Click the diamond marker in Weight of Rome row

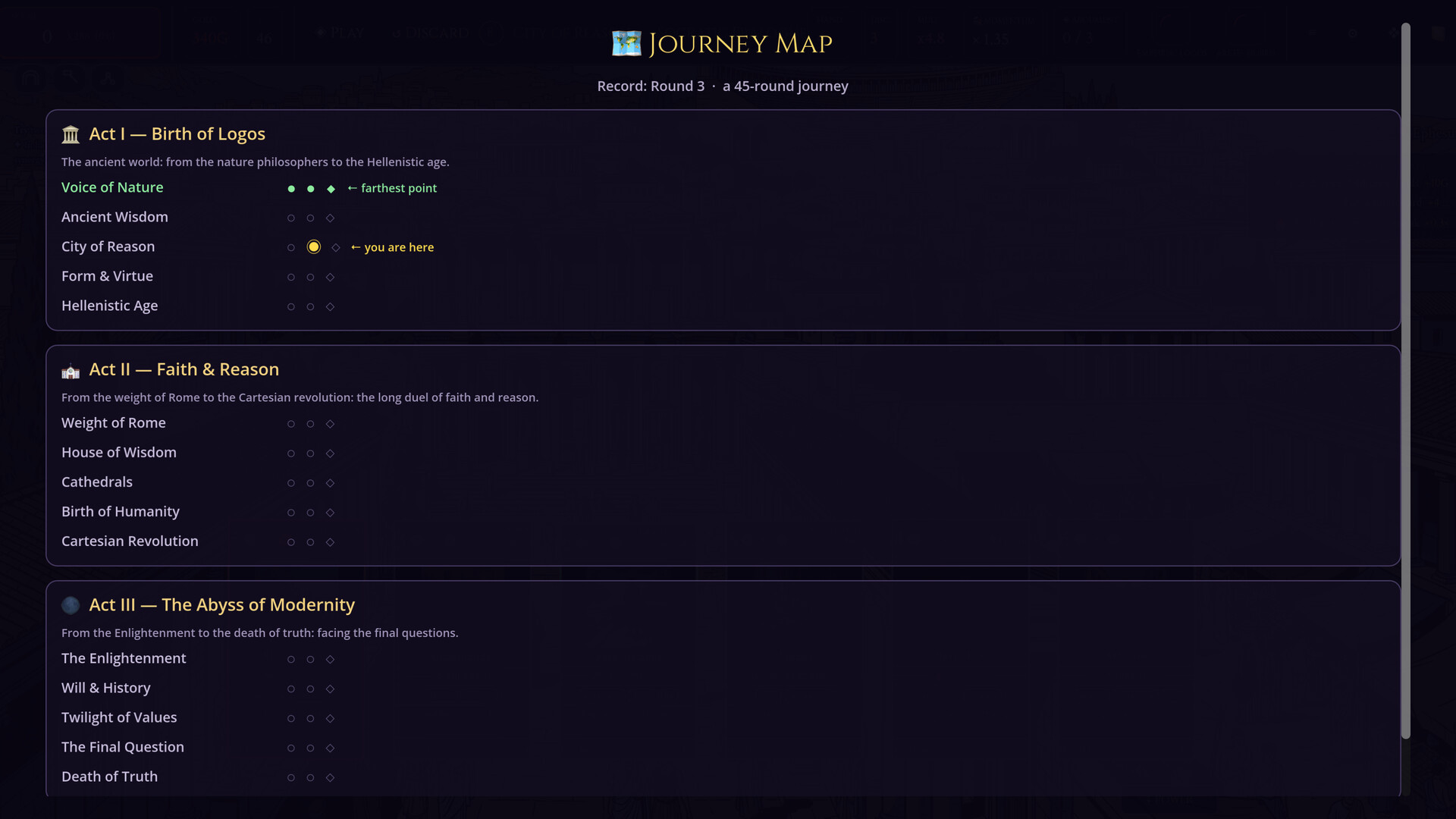(330, 424)
